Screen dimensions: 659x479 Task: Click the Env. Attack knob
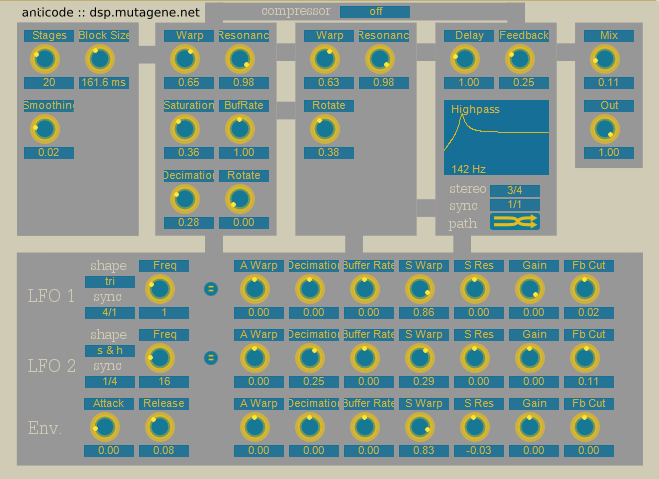click(105, 427)
